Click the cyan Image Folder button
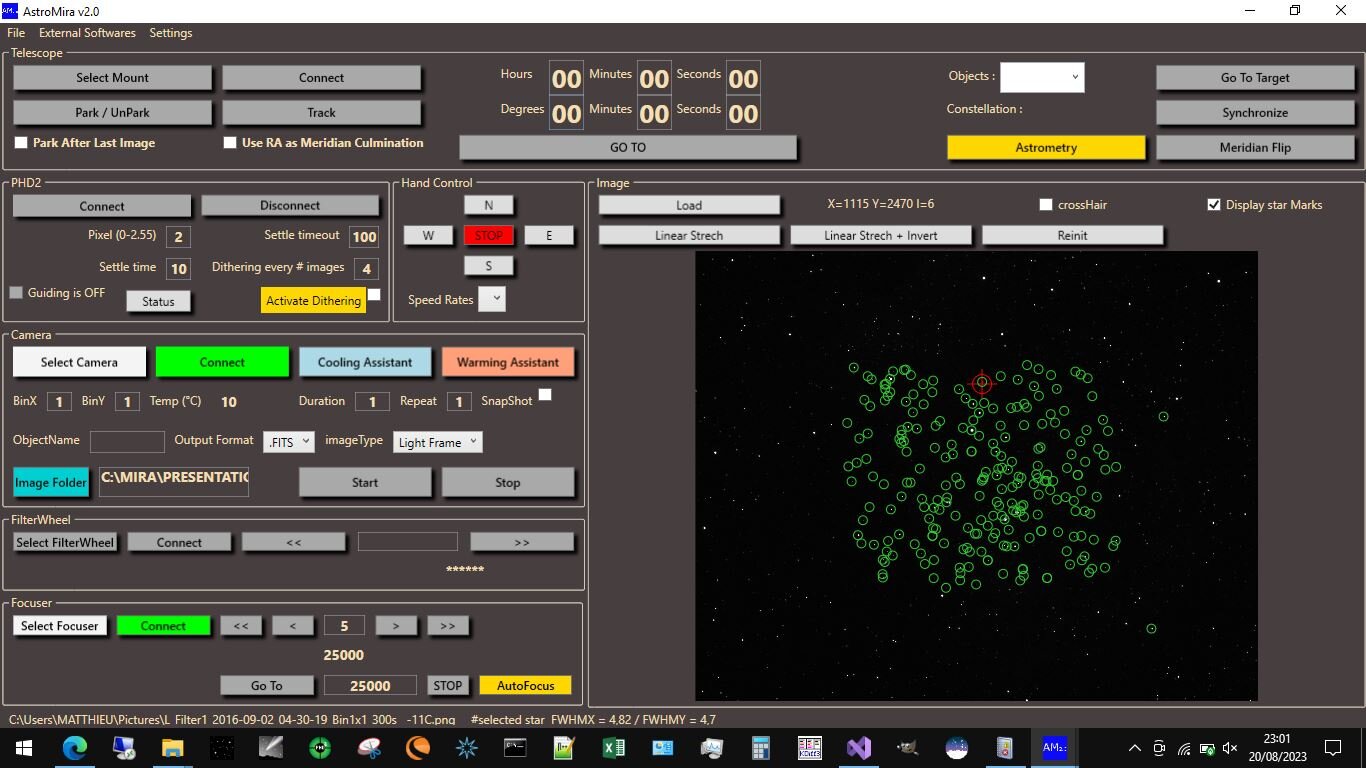This screenshot has height=768, width=1366. pyautogui.click(x=51, y=482)
